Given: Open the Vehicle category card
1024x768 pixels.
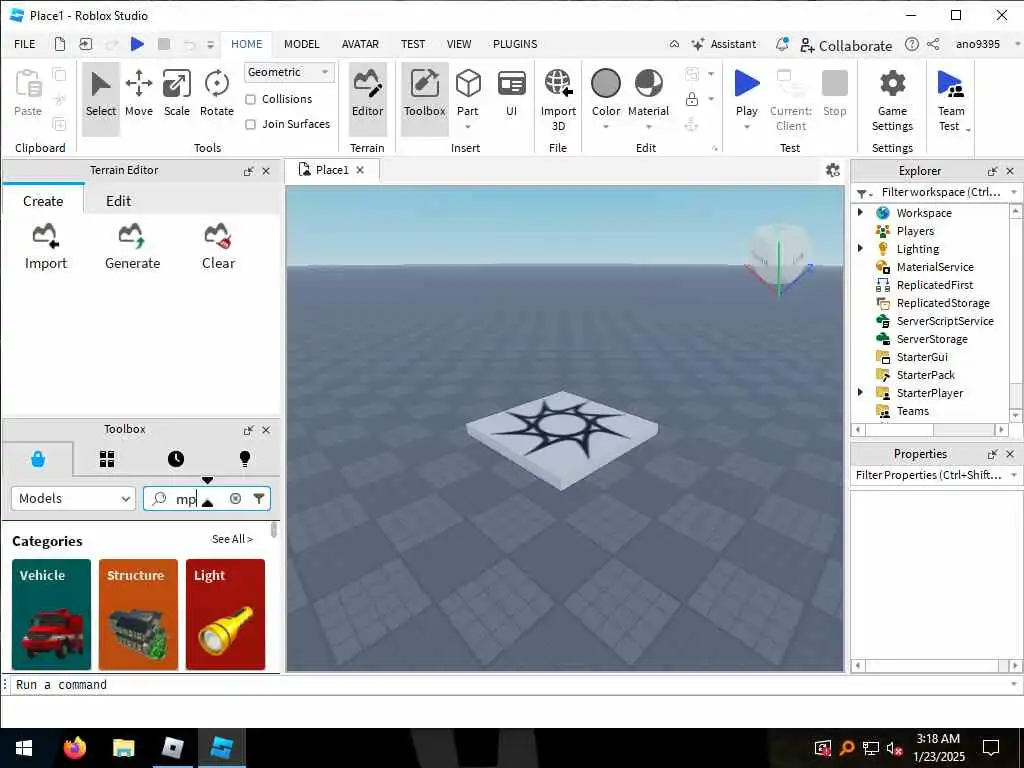Looking at the screenshot, I should (x=51, y=614).
